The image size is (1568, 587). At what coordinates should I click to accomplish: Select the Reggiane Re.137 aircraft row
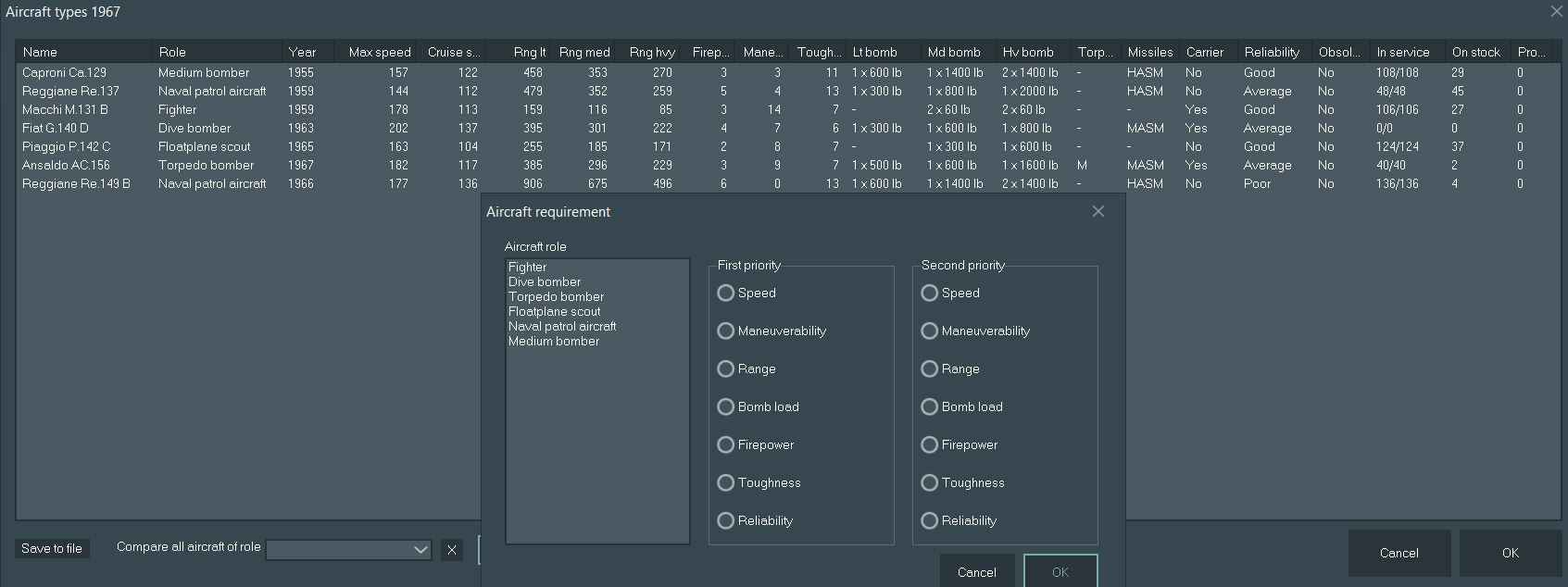pos(787,91)
